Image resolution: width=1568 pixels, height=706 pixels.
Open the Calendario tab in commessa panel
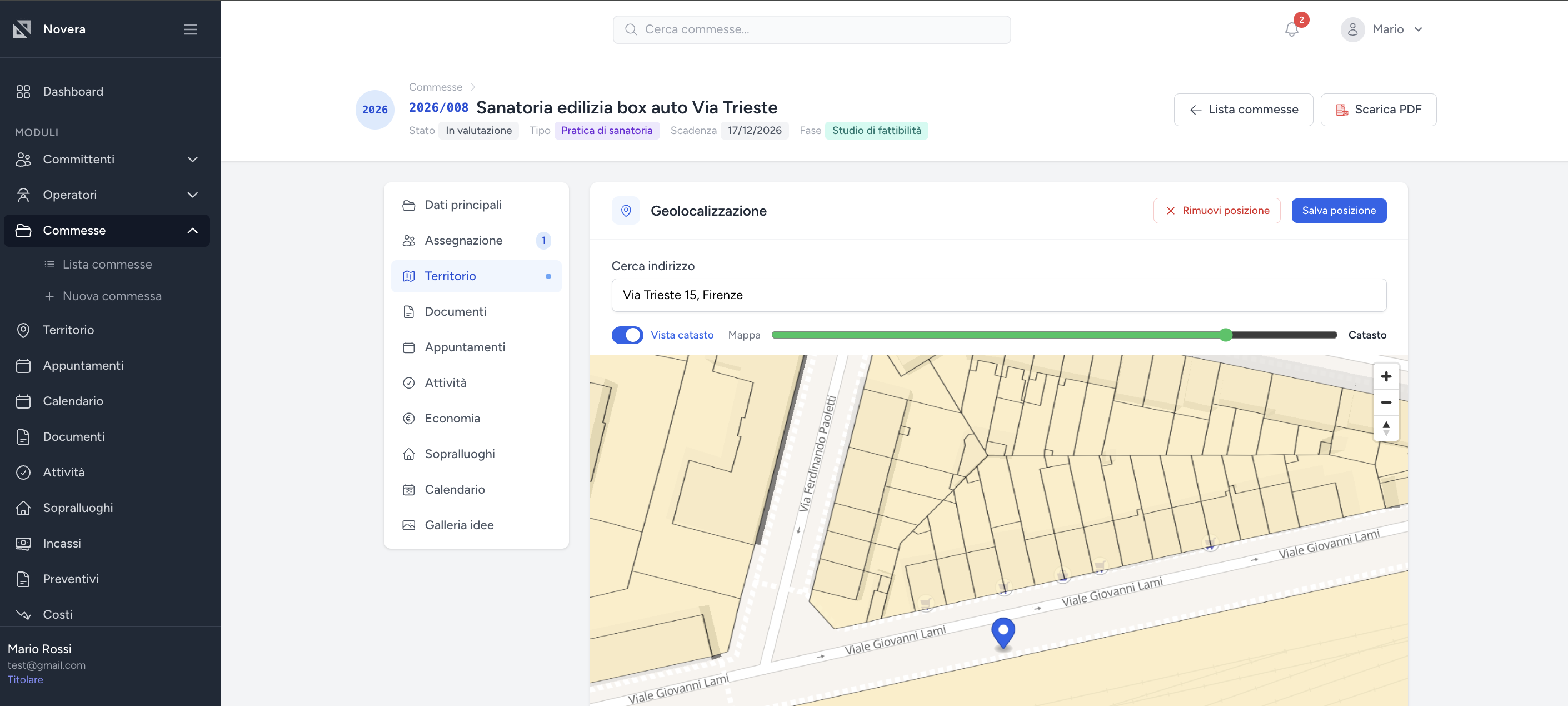pyautogui.click(x=476, y=490)
